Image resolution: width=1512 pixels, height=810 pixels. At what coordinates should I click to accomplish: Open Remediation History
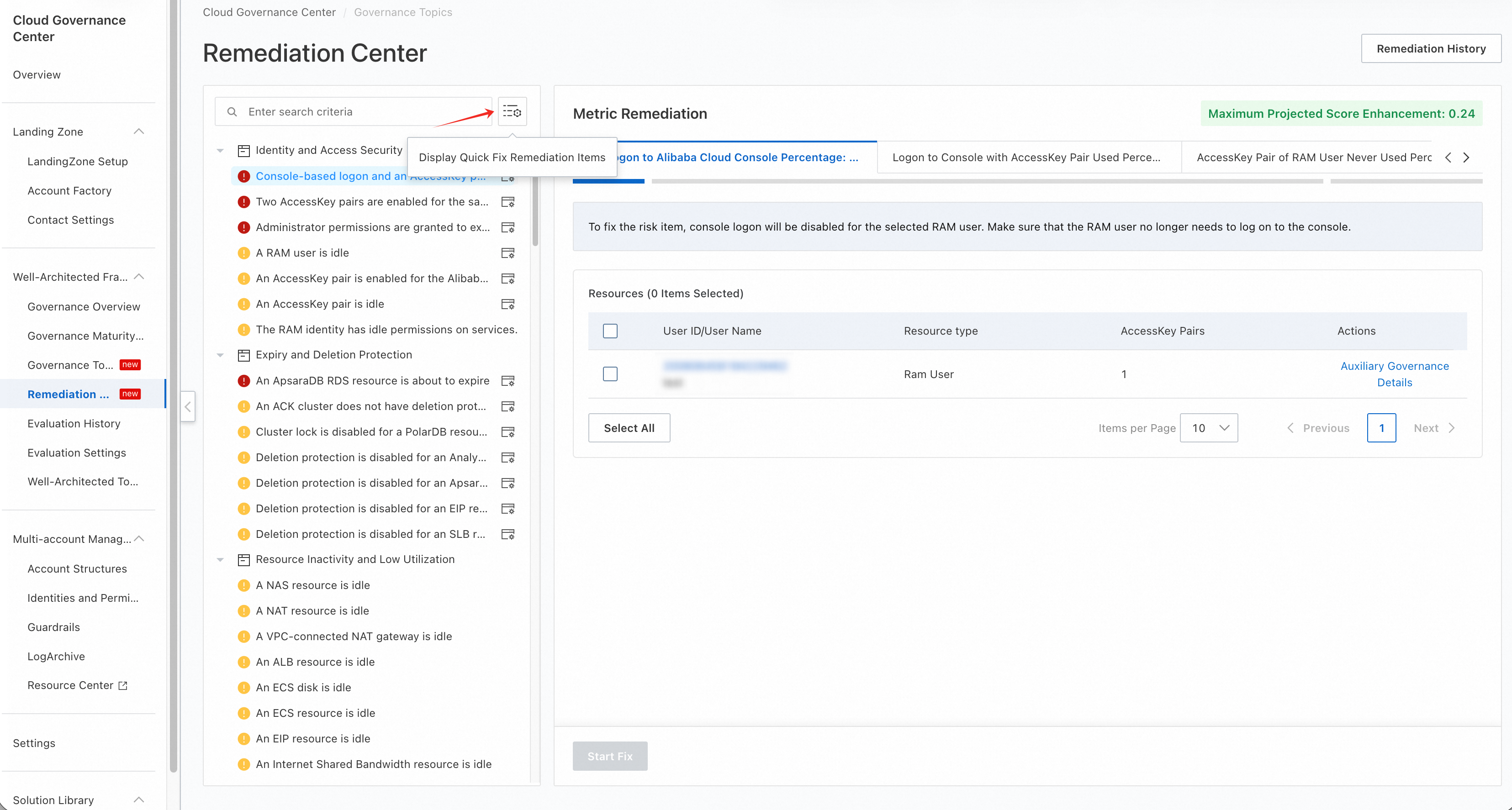click(x=1430, y=49)
